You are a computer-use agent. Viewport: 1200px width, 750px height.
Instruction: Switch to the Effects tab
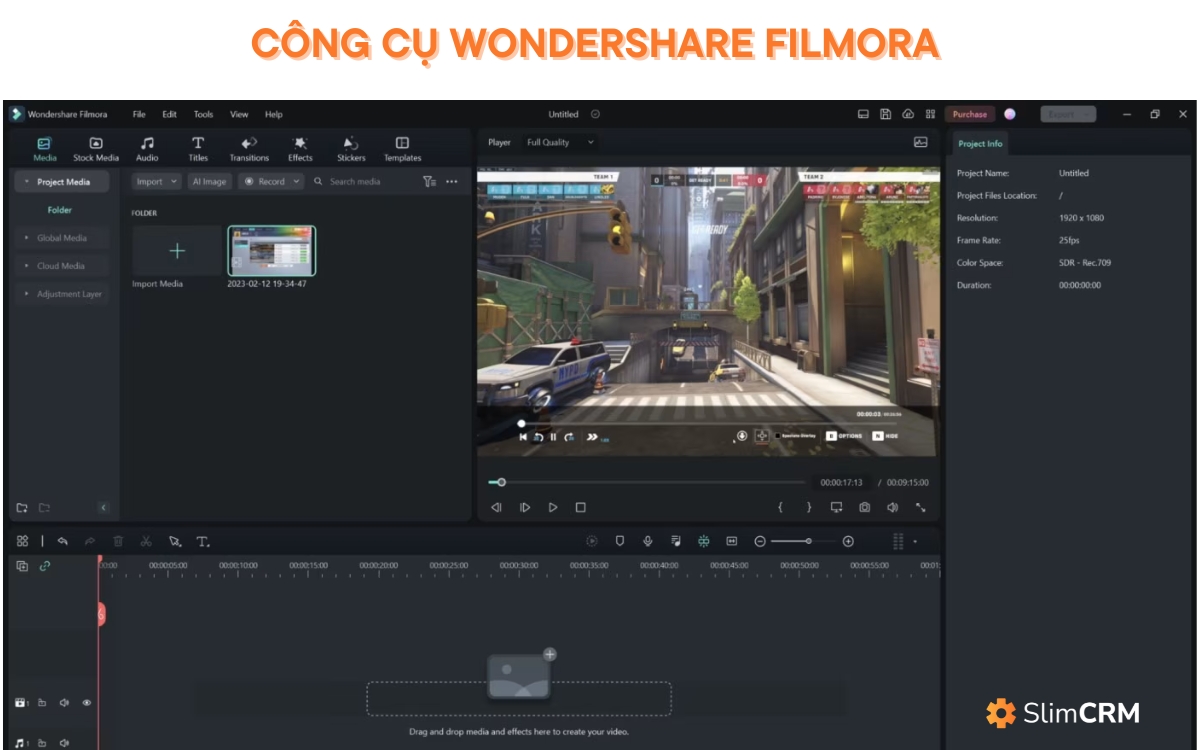tap(300, 149)
